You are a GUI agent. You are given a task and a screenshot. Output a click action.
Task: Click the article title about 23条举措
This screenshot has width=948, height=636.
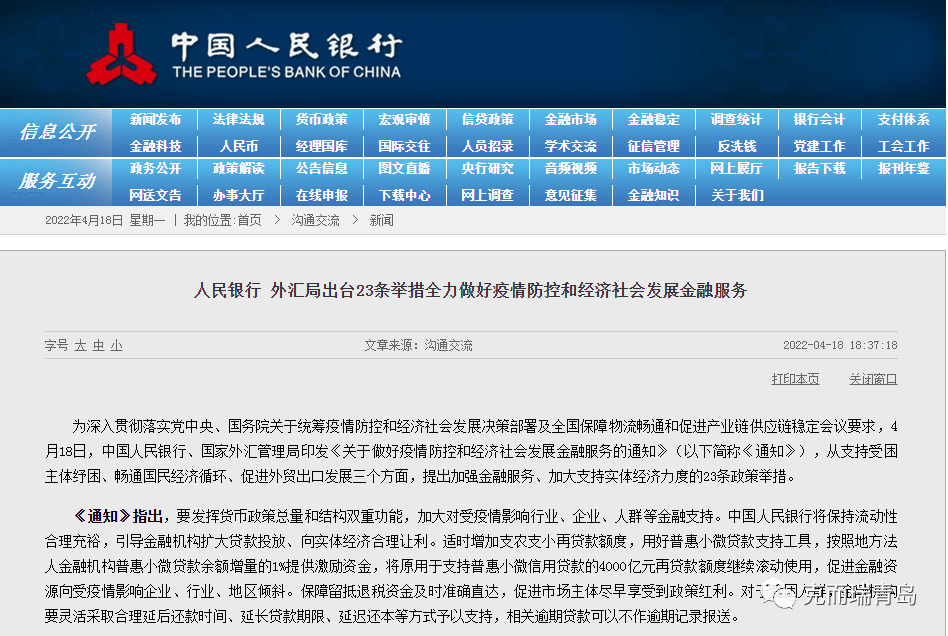click(x=470, y=291)
